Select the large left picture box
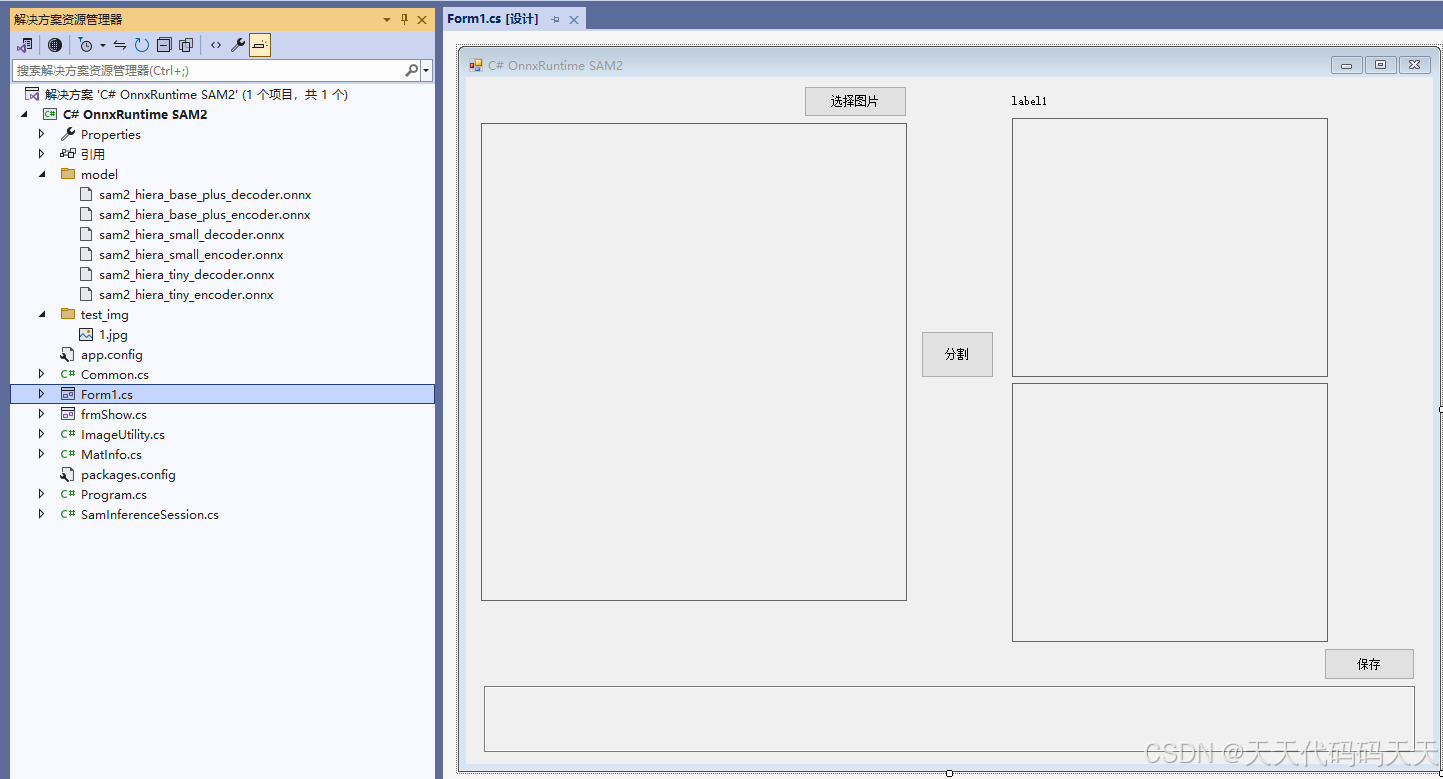The height and width of the screenshot is (779, 1443). (693, 362)
